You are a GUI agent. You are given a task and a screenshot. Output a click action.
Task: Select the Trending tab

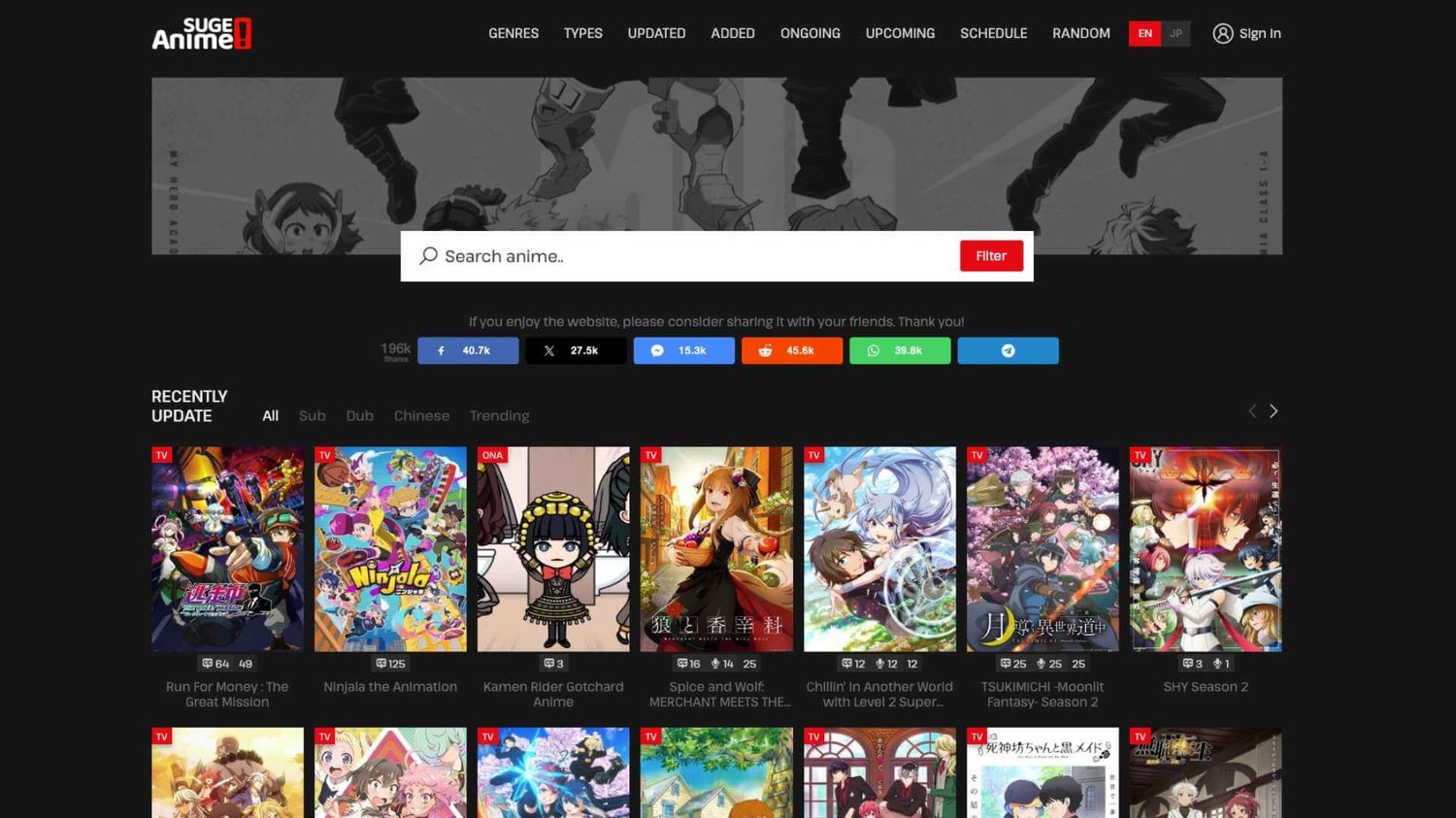click(x=500, y=415)
